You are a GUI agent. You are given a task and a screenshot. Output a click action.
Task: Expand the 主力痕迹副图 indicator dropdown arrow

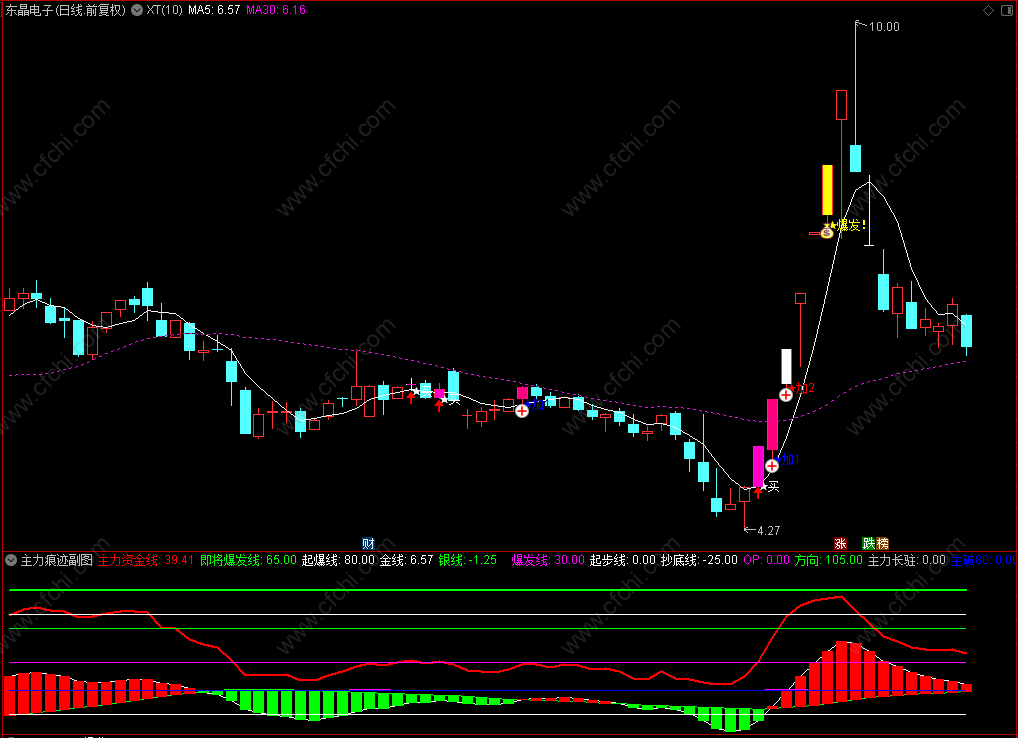11,560
